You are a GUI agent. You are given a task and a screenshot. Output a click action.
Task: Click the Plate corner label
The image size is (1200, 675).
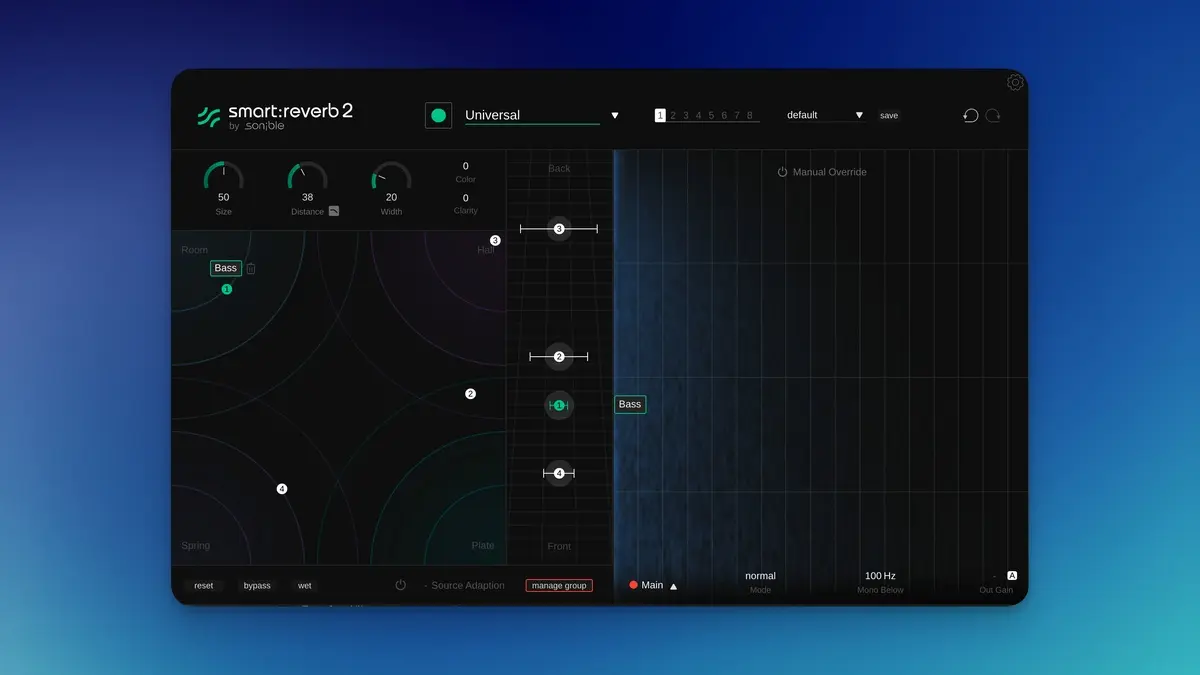(x=483, y=546)
